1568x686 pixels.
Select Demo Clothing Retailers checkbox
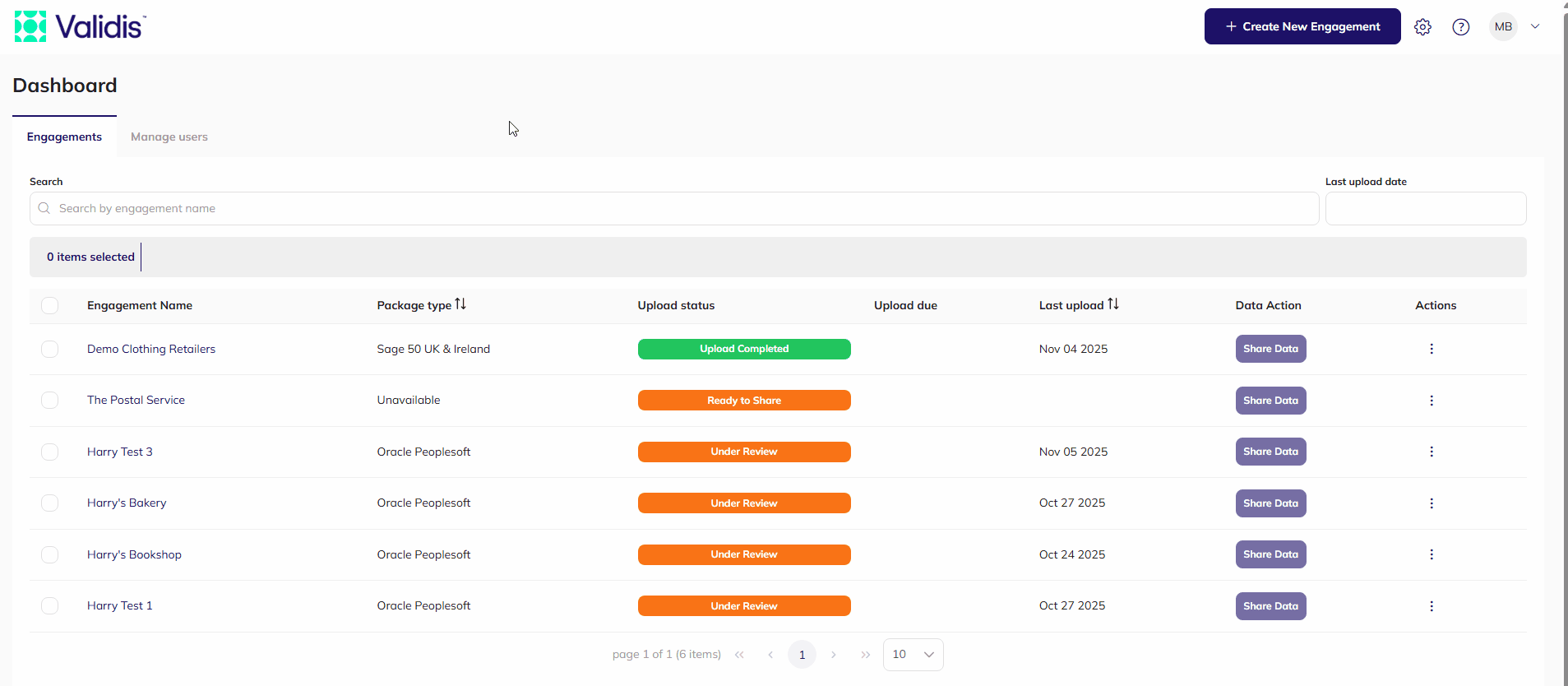pos(50,349)
